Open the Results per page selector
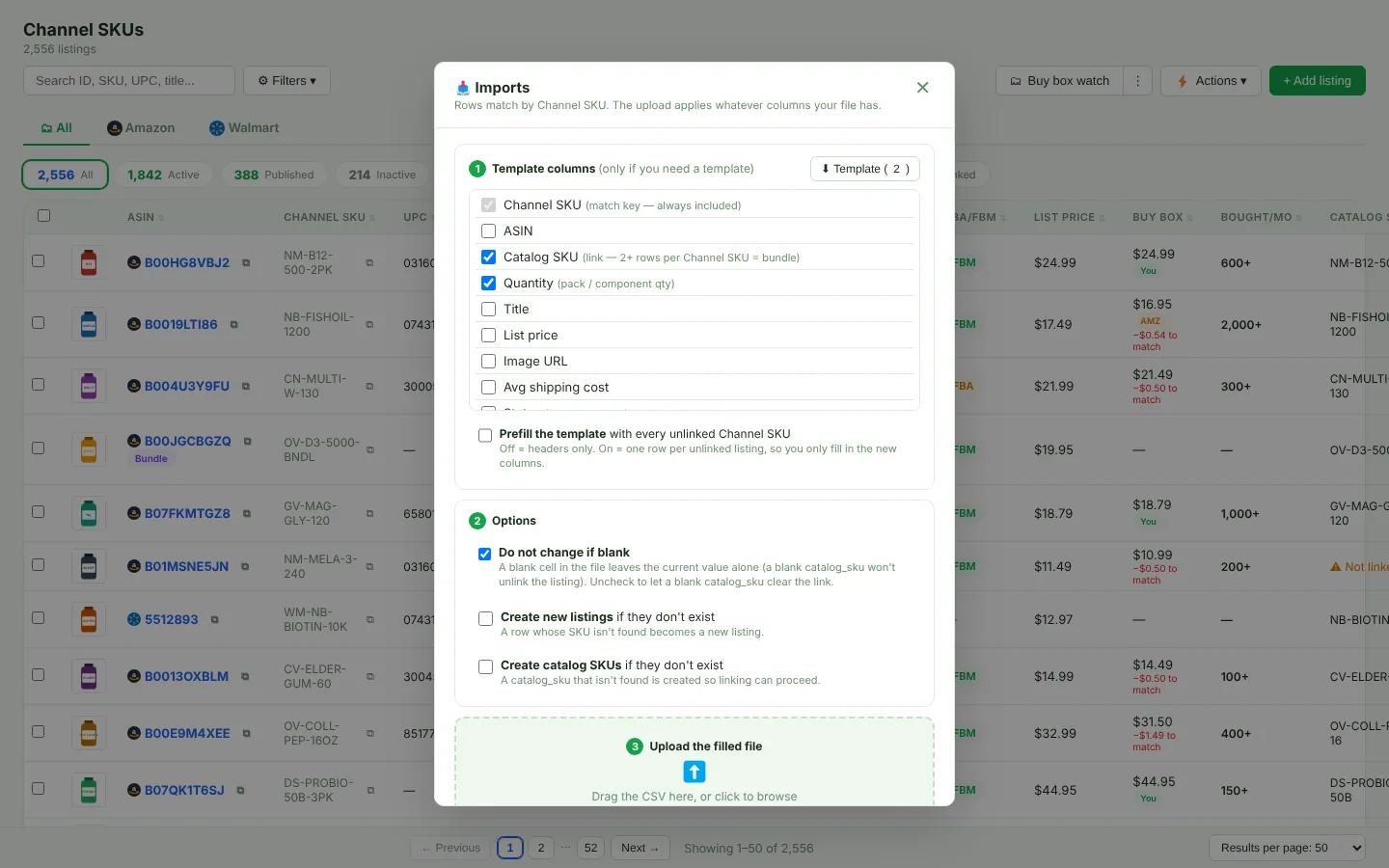The width and height of the screenshot is (1389, 868). click(1287, 848)
